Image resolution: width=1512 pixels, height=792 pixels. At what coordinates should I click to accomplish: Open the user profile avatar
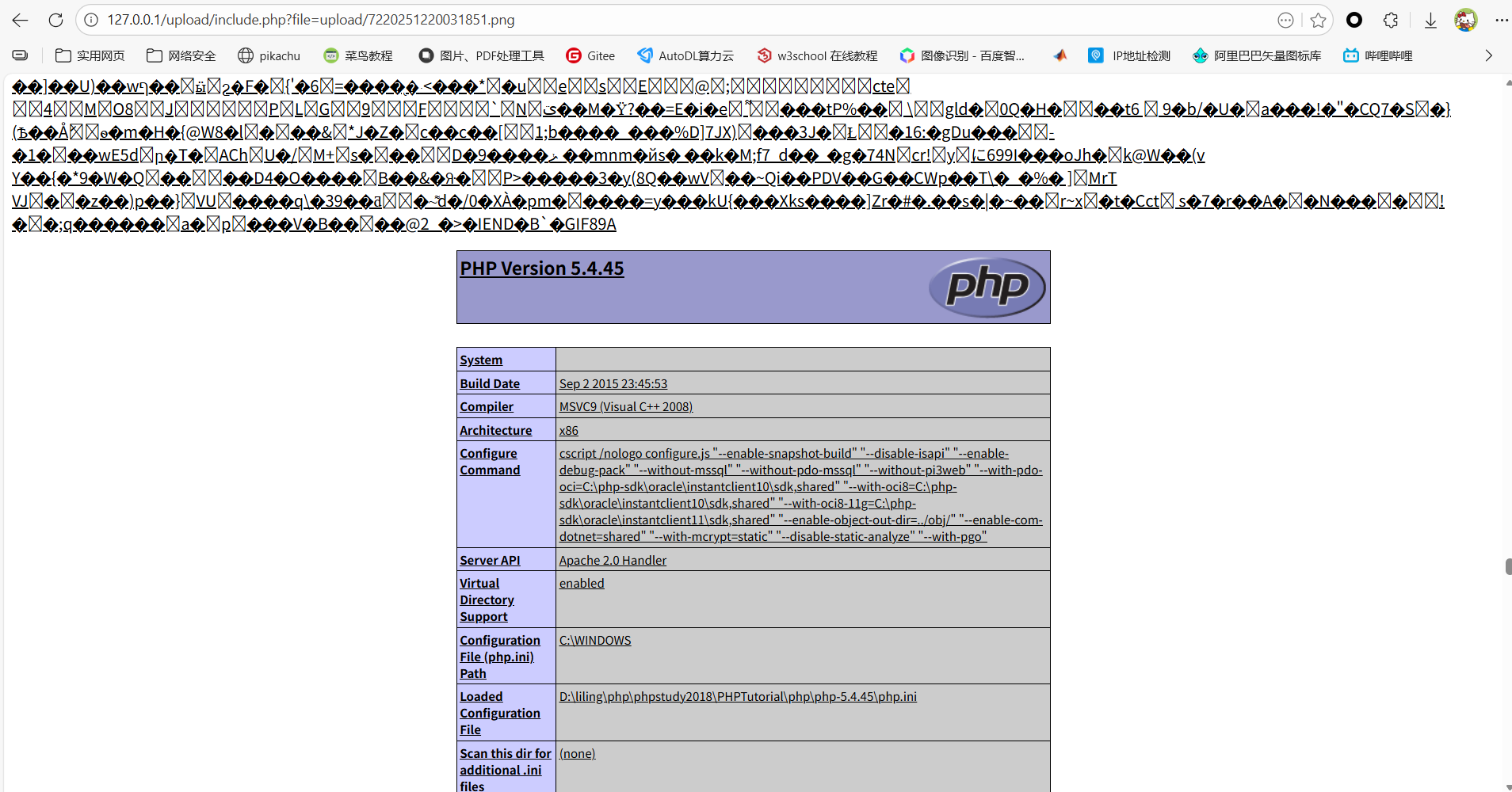click(1466, 21)
